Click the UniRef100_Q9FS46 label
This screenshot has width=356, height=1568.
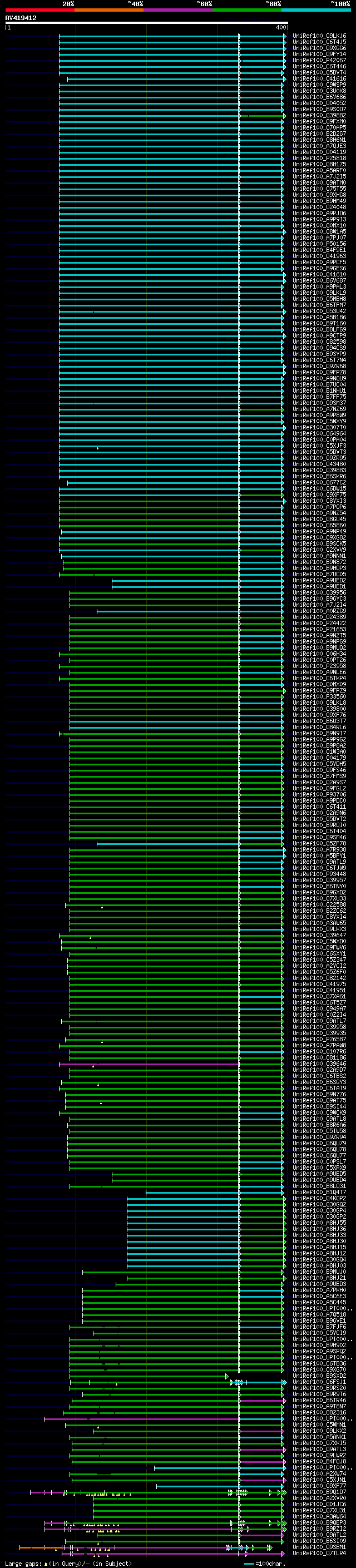[319, 770]
